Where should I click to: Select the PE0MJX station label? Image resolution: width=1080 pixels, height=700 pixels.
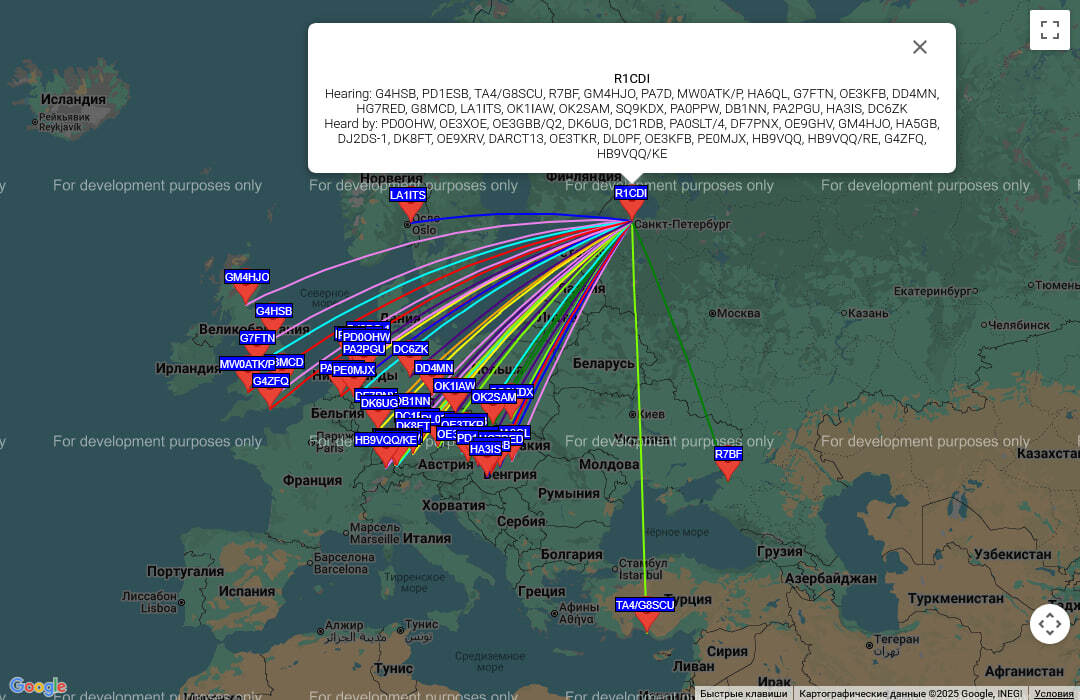354,370
